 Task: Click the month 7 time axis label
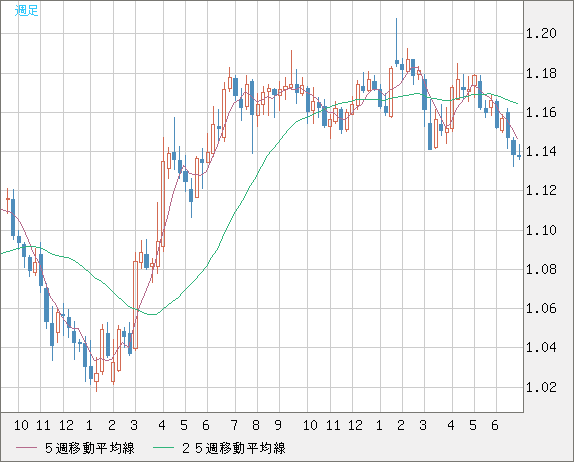234,425
